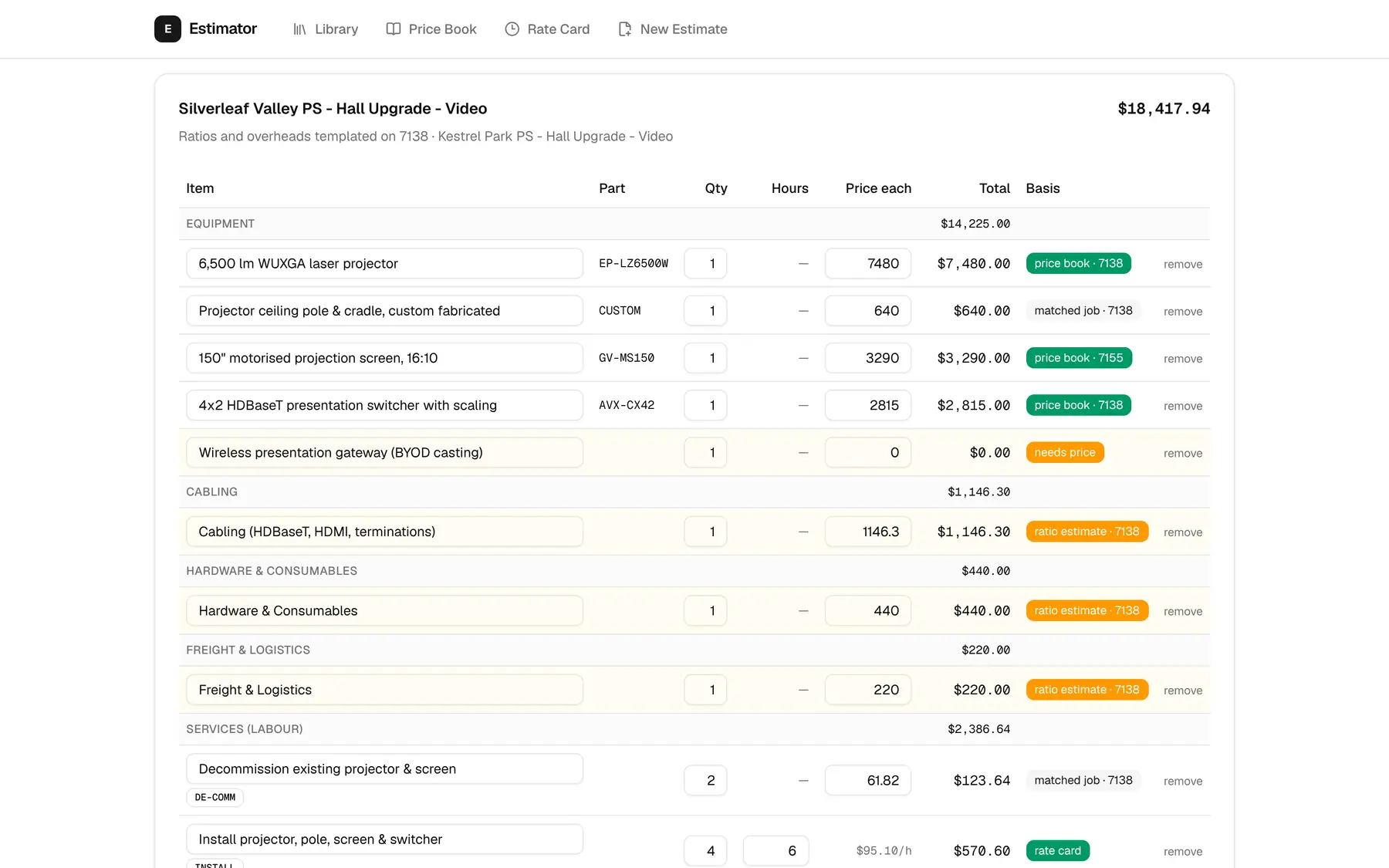
Task: Click the 'ratio estimate · 7138' badge on Cabling row
Action: (x=1087, y=532)
